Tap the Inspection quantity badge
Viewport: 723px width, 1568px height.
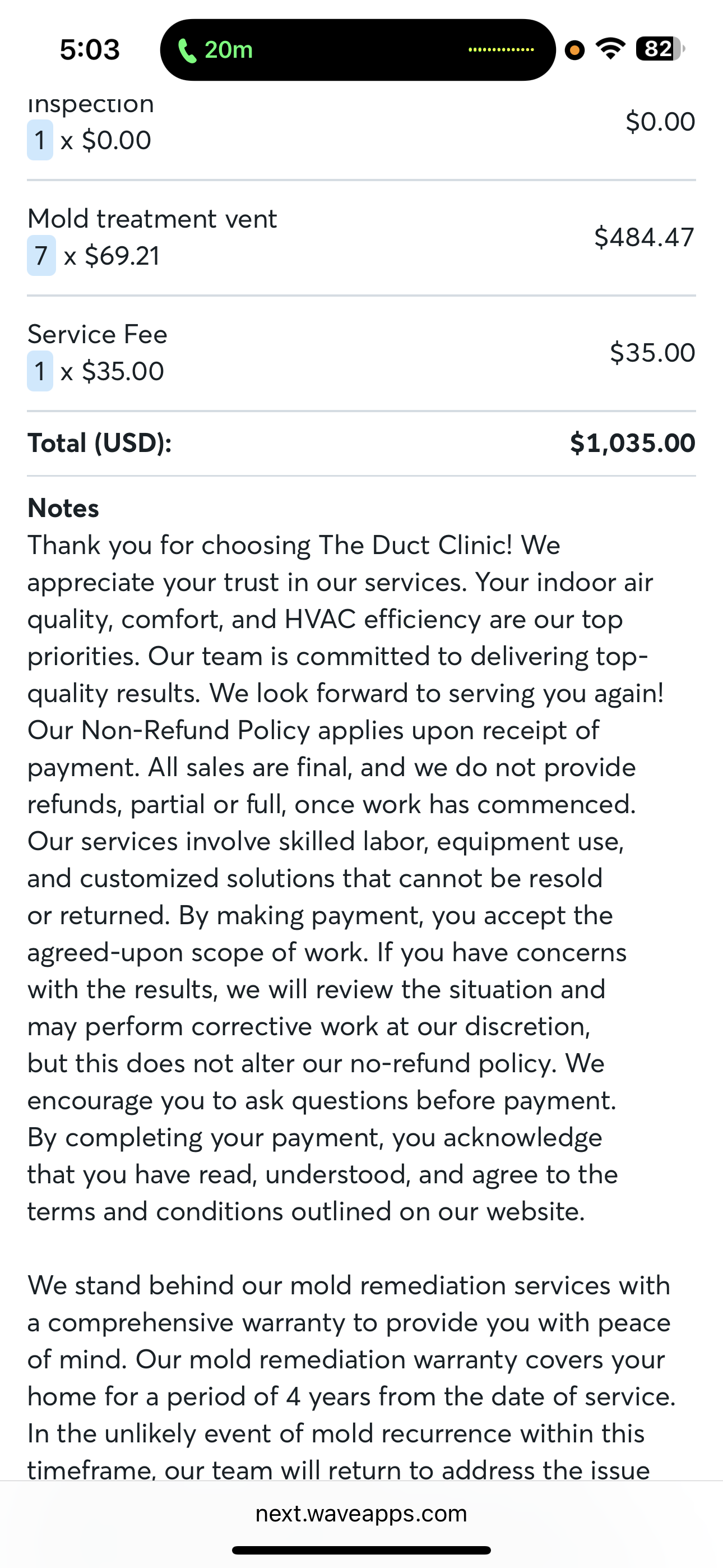click(40, 141)
